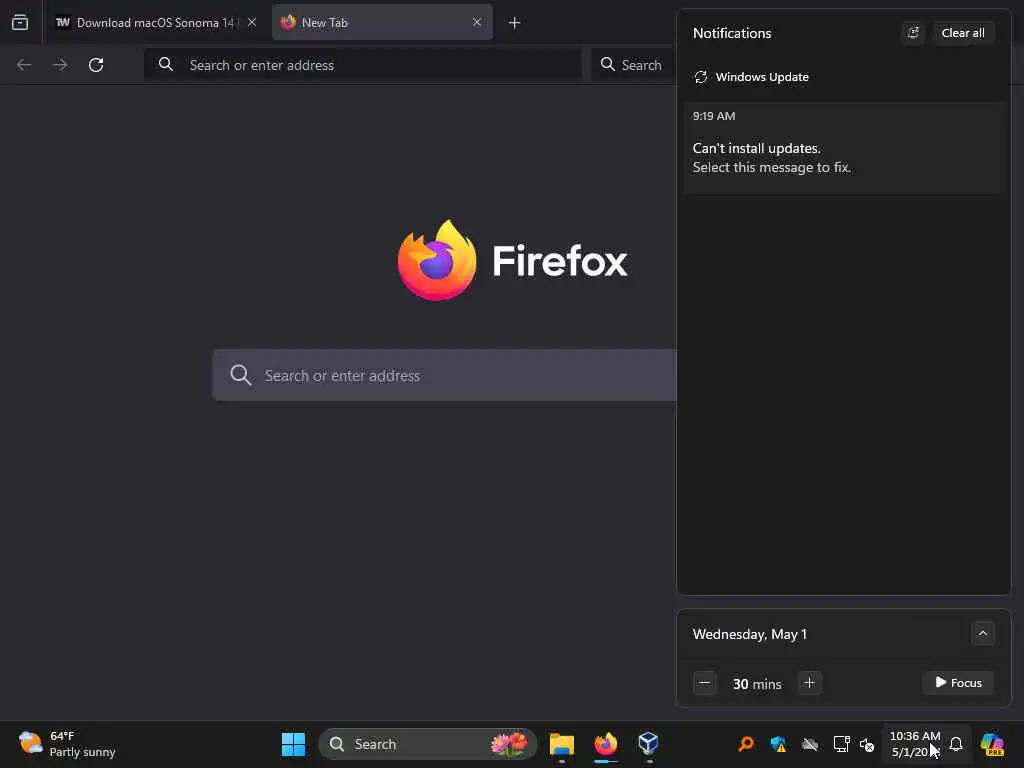This screenshot has height=768, width=1024.
Task: Click the toolbar Search box
Action: click(633, 65)
